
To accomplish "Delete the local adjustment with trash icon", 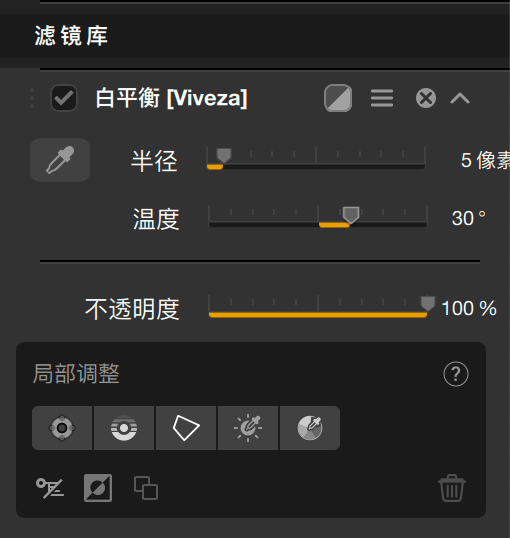I will tap(452, 488).
